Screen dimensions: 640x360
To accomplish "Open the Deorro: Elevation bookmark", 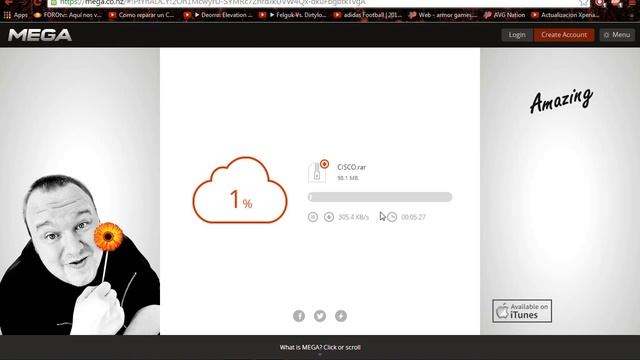I will coord(219,15).
